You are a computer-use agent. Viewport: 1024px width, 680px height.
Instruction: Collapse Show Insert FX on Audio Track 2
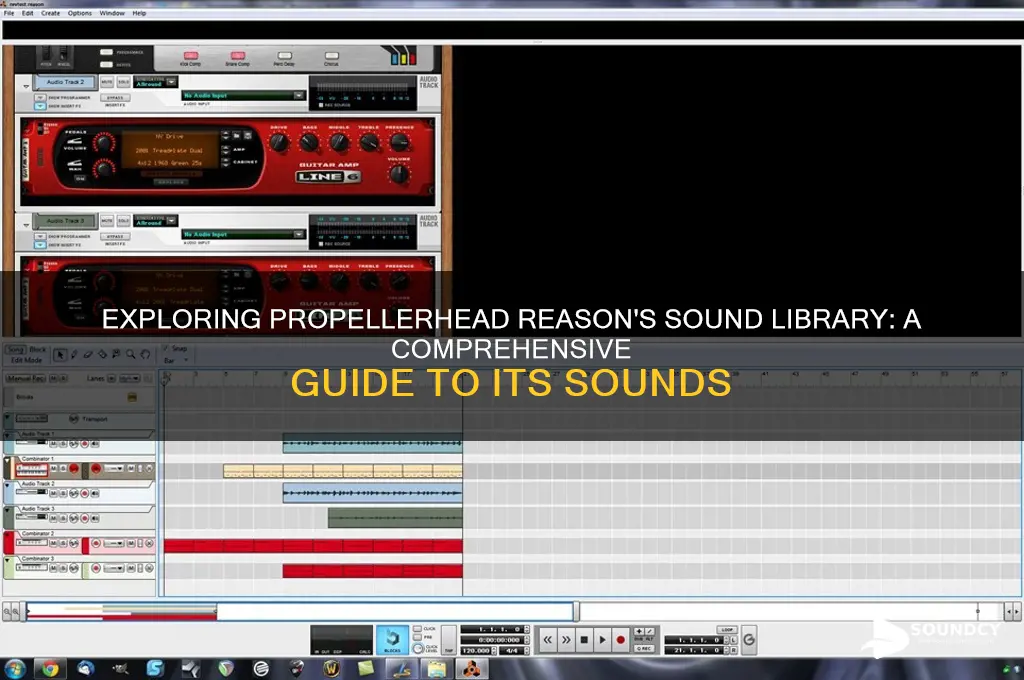click(x=40, y=106)
